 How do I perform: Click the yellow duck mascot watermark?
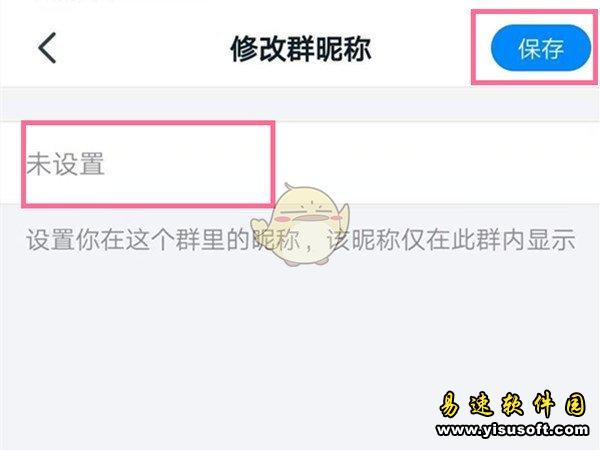[301, 225]
